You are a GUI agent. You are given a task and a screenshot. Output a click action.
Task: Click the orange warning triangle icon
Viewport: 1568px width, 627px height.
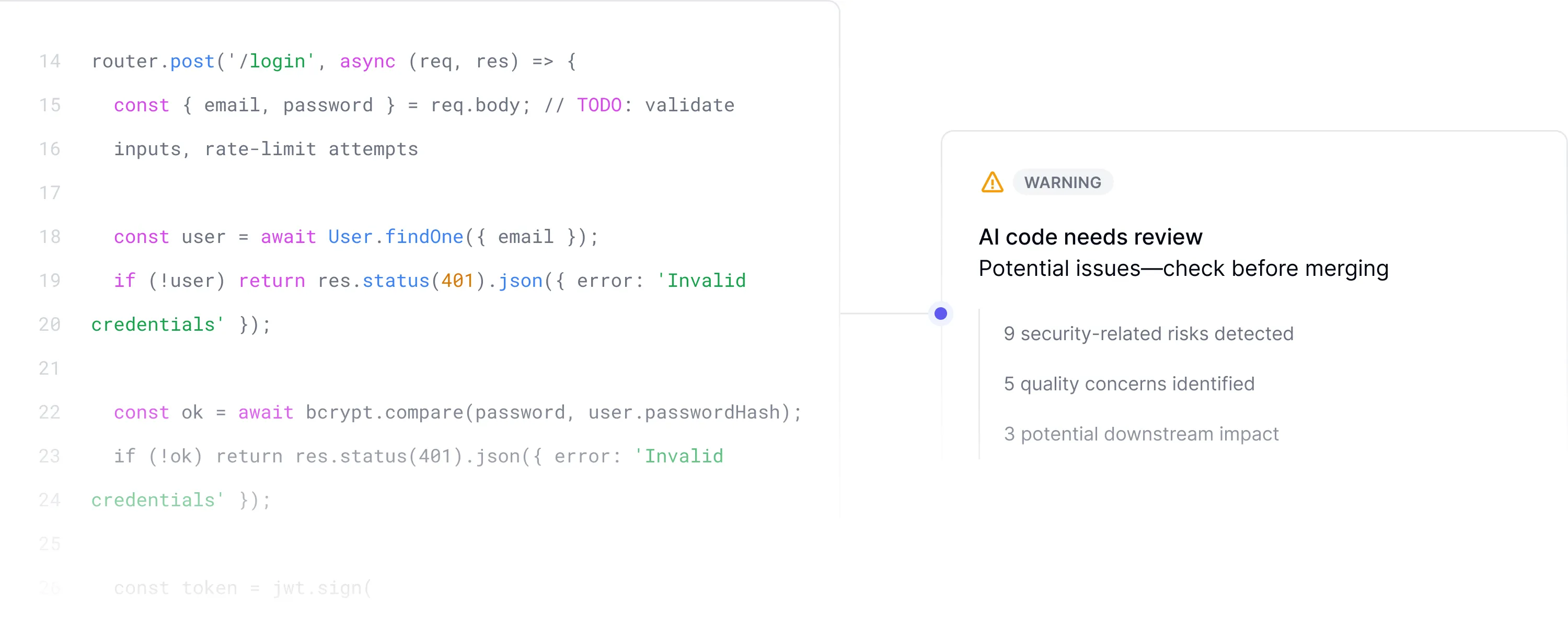coord(991,182)
